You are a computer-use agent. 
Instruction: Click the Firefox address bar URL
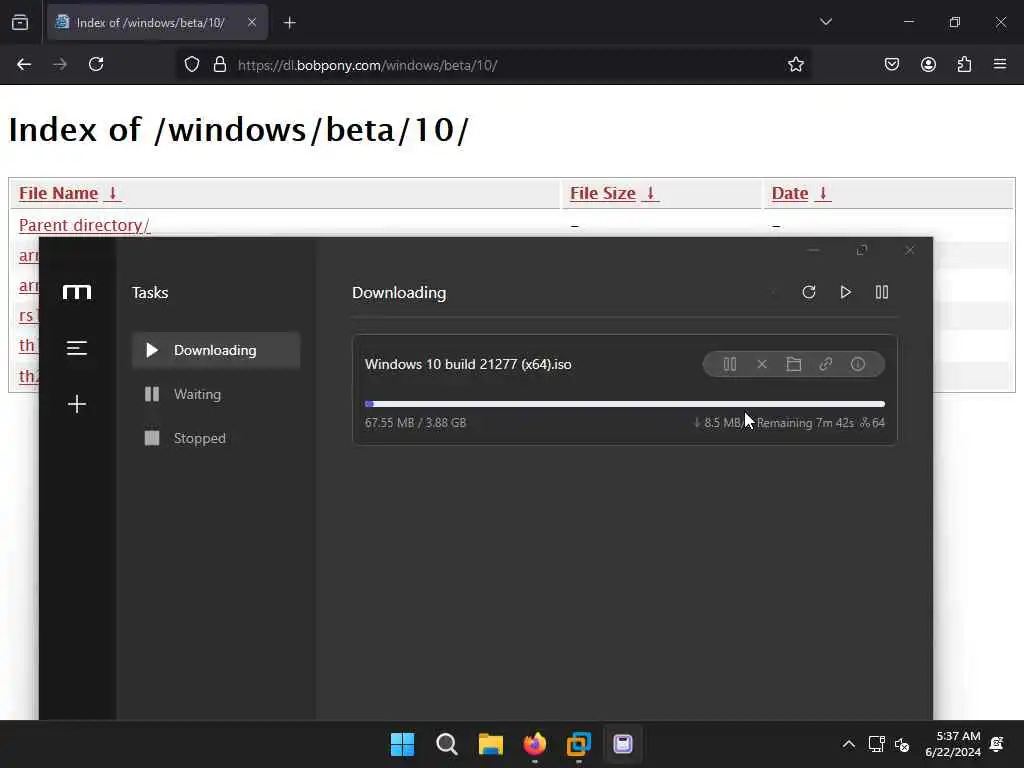pyautogui.click(x=367, y=65)
